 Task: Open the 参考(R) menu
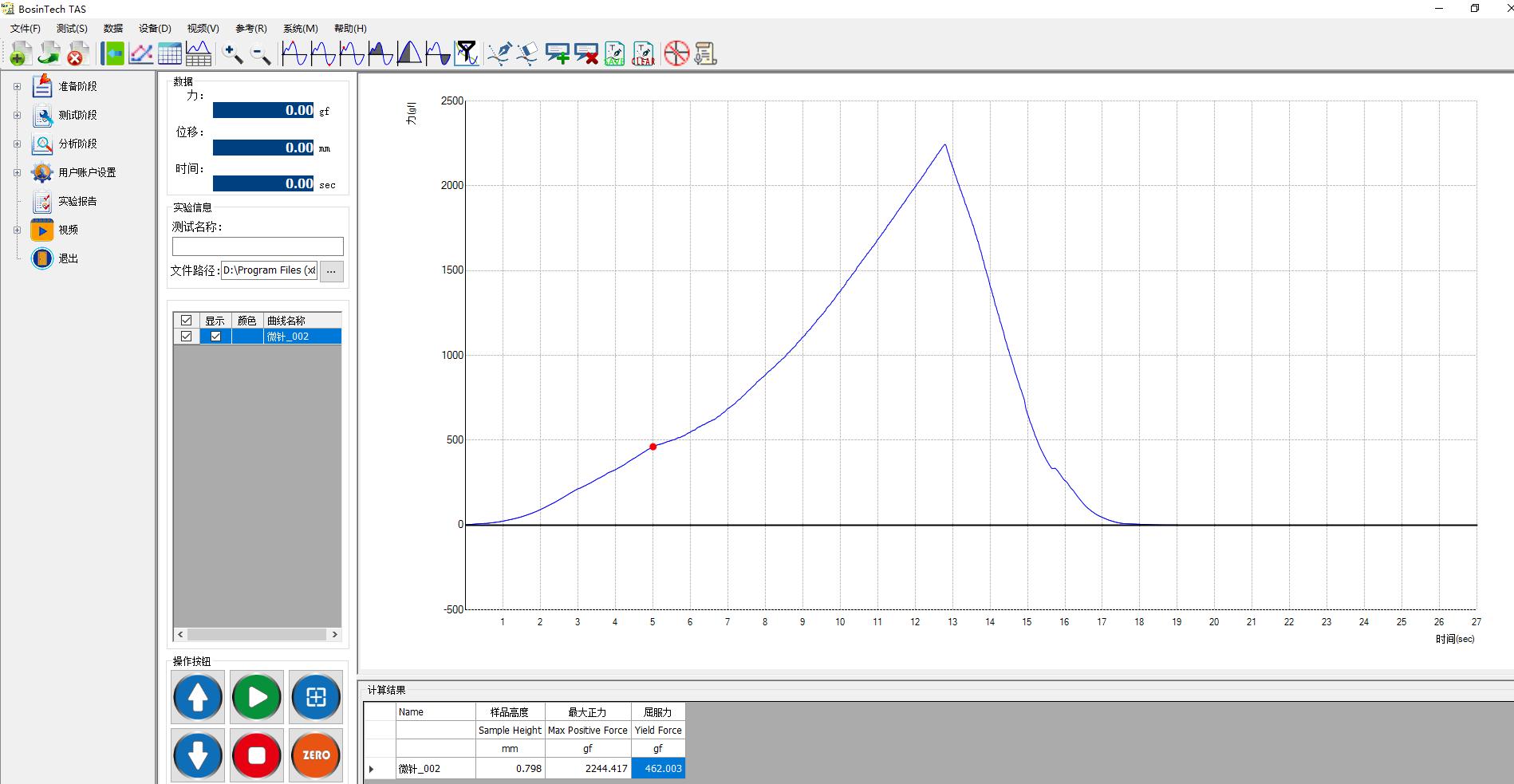click(251, 29)
